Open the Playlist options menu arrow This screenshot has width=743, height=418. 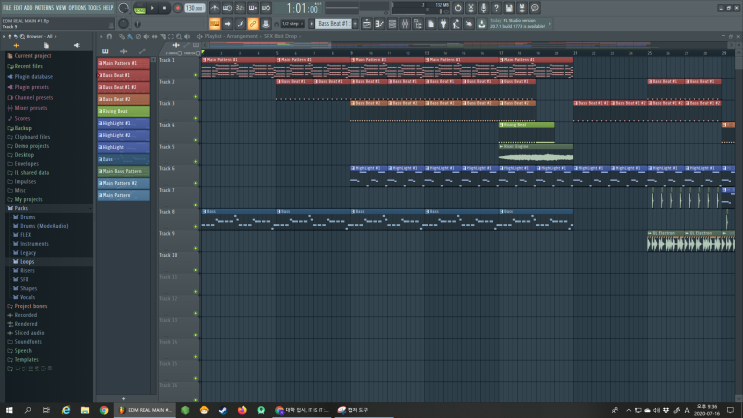pos(101,36)
